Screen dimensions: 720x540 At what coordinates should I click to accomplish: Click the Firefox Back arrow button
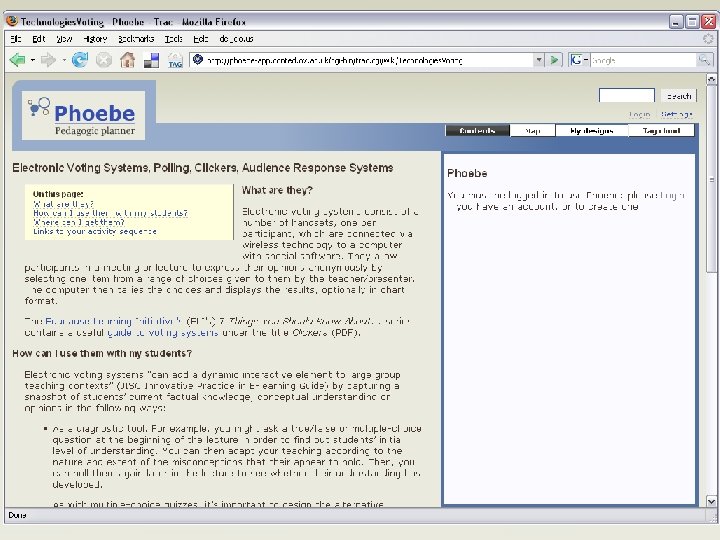click(x=17, y=60)
